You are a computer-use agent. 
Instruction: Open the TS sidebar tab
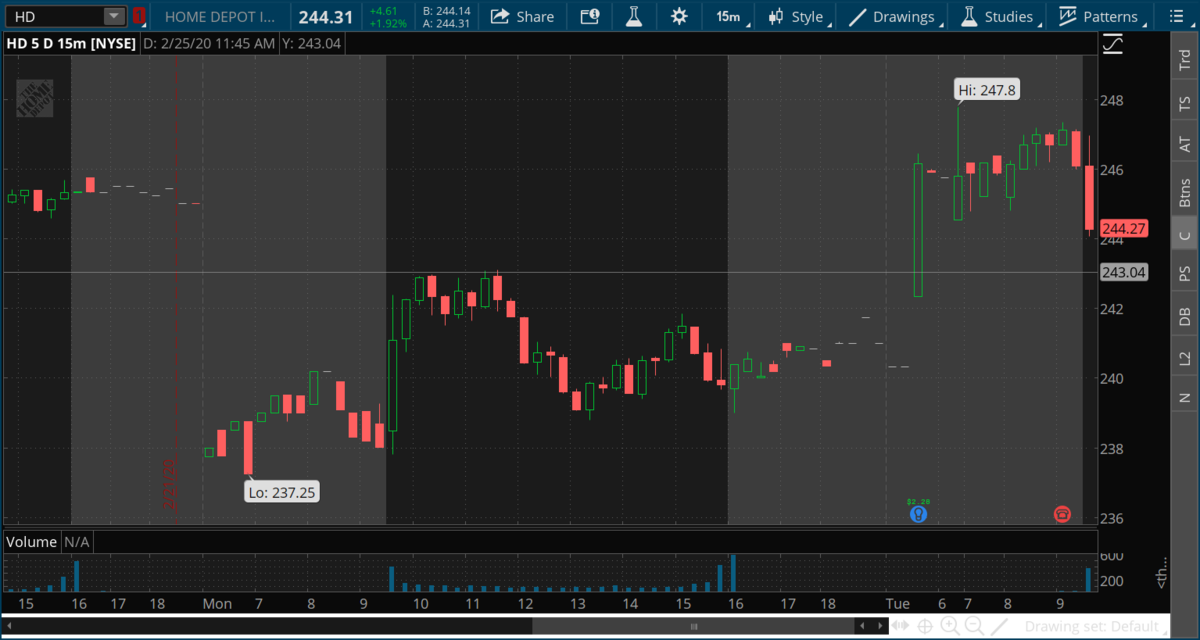pyautogui.click(x=1184, y=103)
